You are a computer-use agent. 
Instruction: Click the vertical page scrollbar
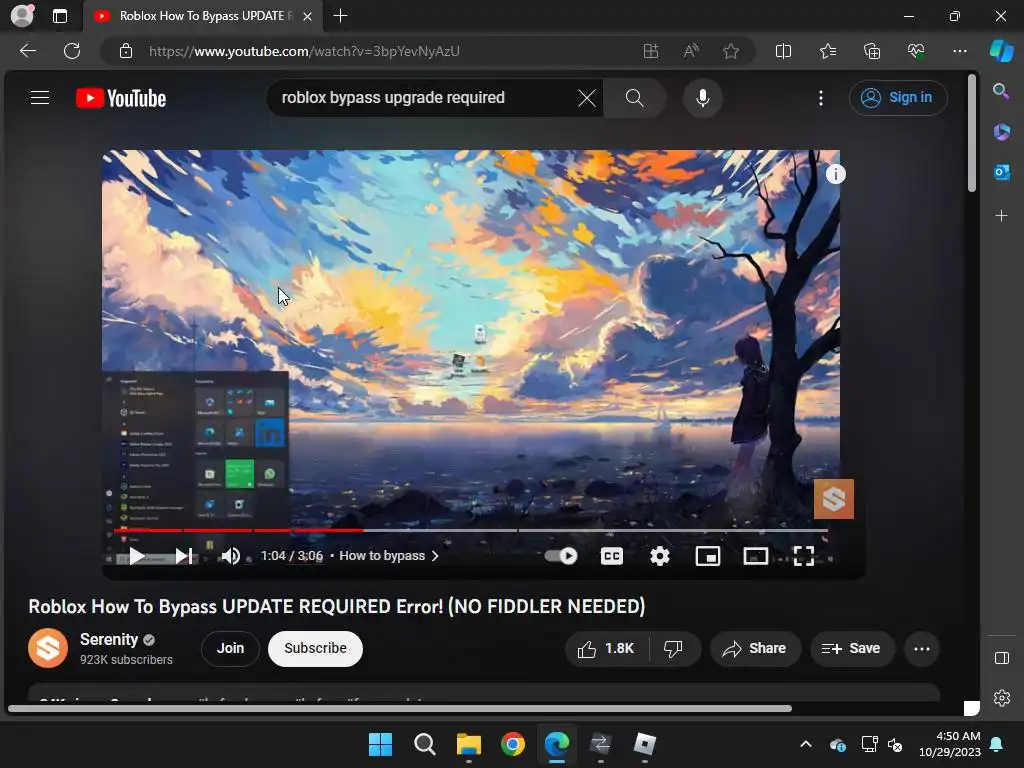coord(972,134)
